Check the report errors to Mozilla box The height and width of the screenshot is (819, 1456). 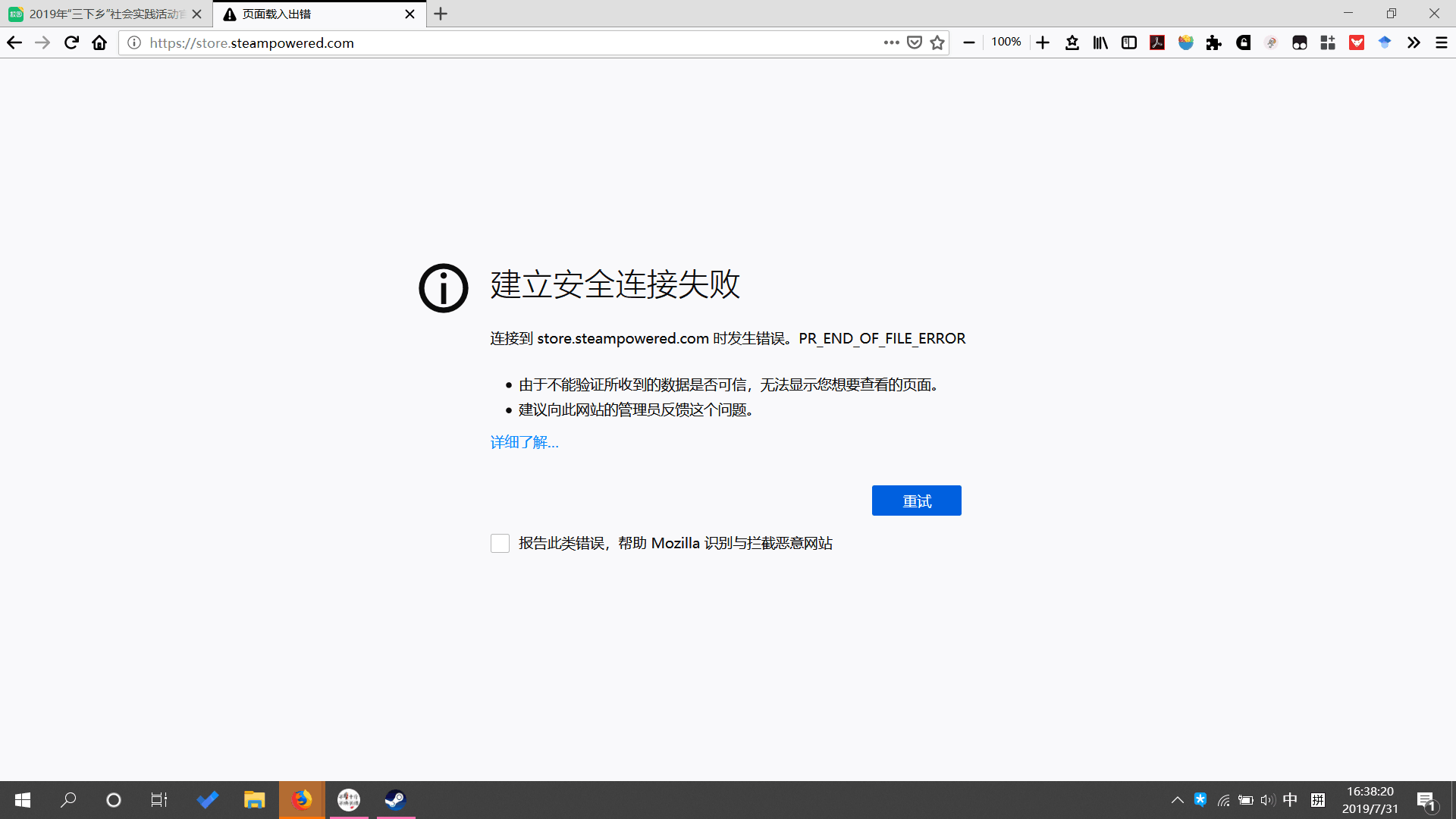(x=500, y=543)
